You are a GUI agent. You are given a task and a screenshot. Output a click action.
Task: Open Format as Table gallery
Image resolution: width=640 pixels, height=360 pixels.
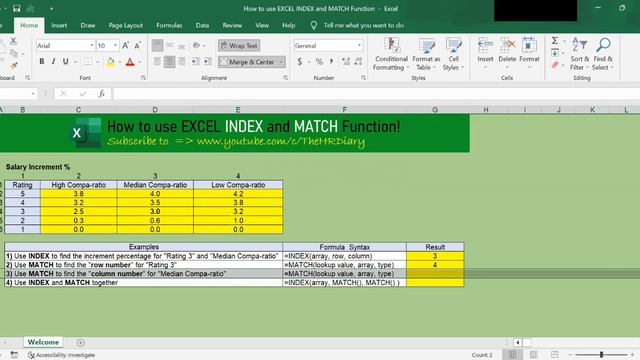[x=426, y=54]
